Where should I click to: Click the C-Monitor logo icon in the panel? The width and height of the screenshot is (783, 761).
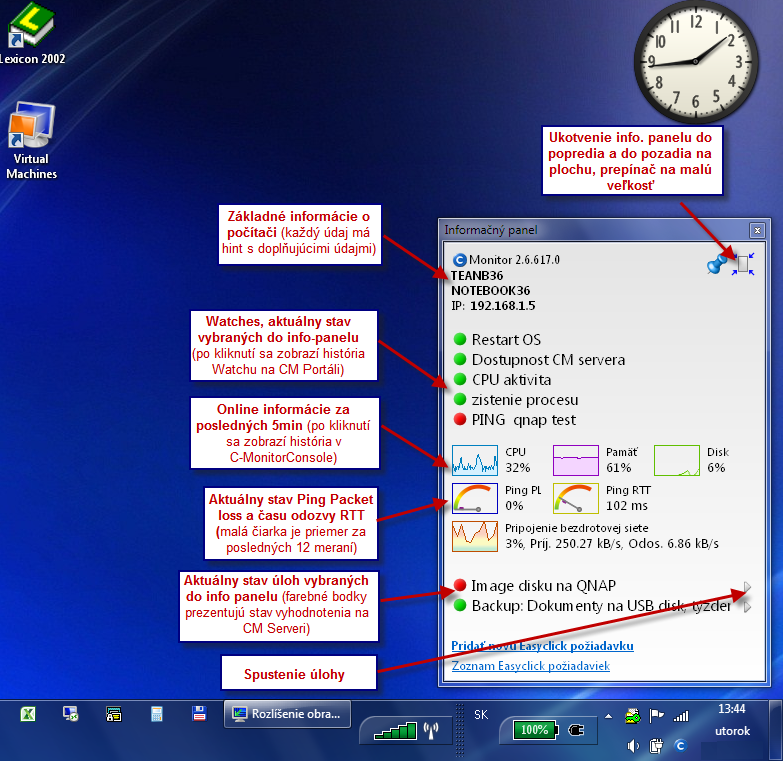[x=459, y=260]
